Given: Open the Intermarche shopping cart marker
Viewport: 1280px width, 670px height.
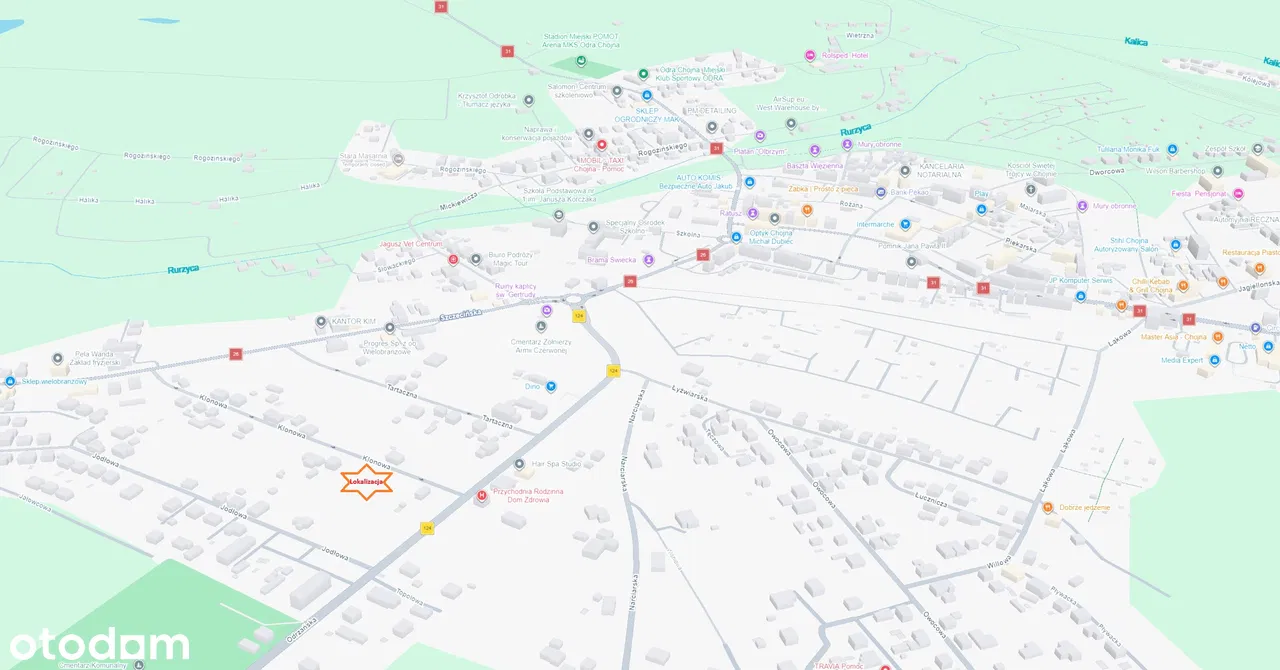Looking at the screenshot, I should pyautogui.click(x=905, y=225).
